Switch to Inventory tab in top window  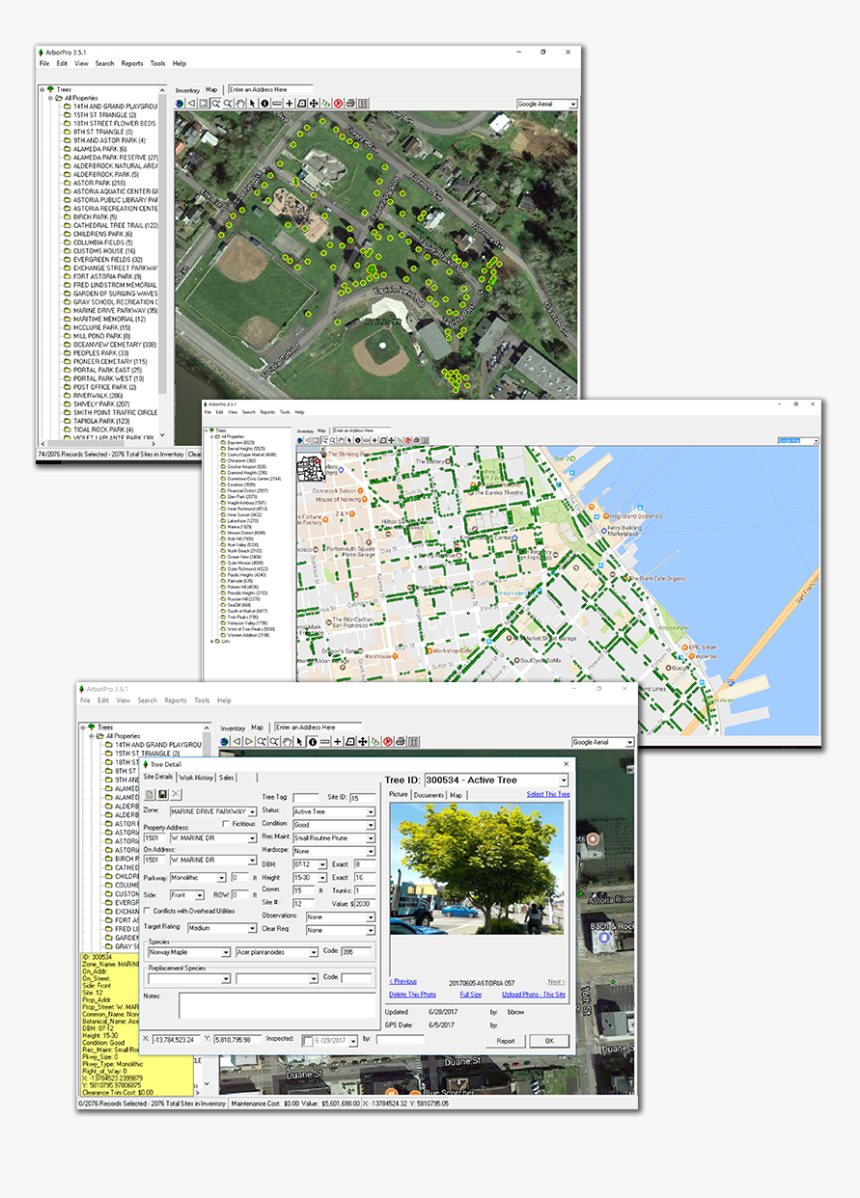(187, 90)
